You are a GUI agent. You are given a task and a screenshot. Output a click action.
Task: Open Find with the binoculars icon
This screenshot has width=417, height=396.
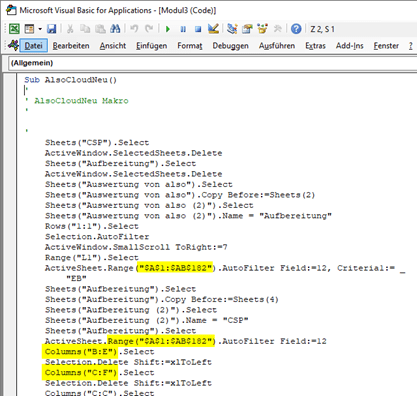point(115,29)
